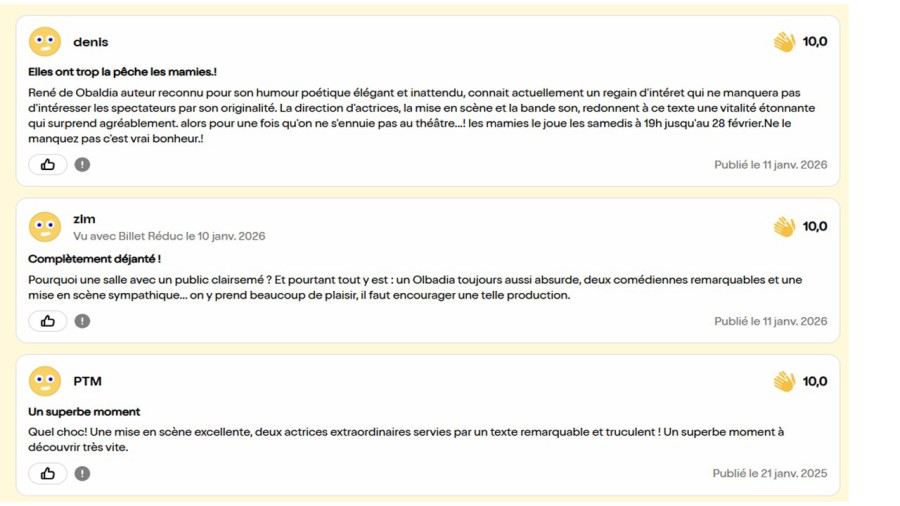Click thumbs-up on zim's review

point(47,321)
